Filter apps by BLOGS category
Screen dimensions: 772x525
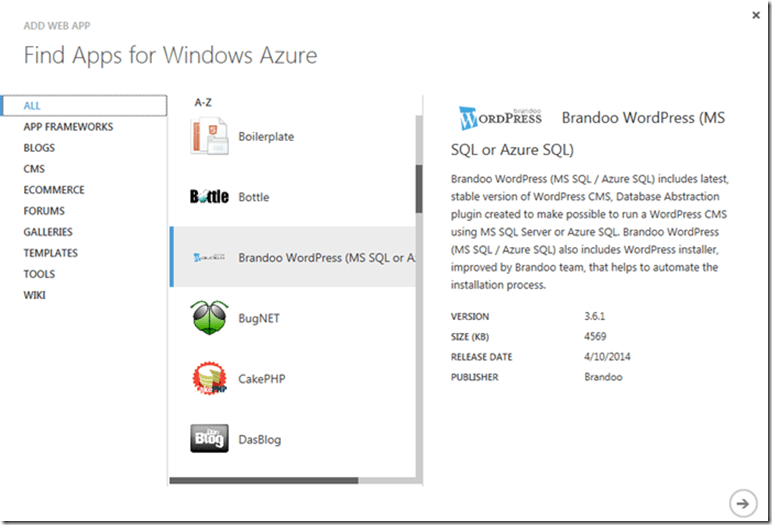pos(41,148)
